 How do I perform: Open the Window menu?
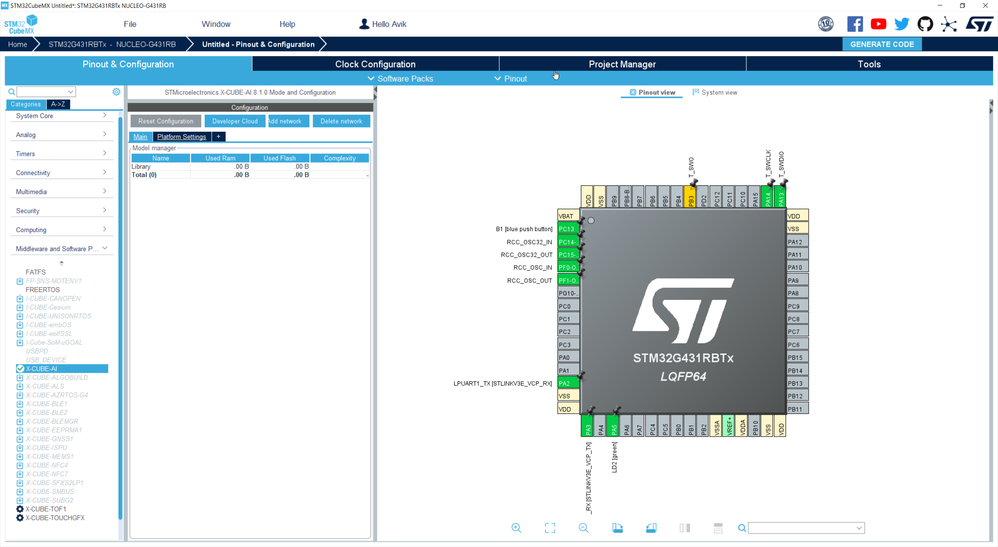click(216, 24)
